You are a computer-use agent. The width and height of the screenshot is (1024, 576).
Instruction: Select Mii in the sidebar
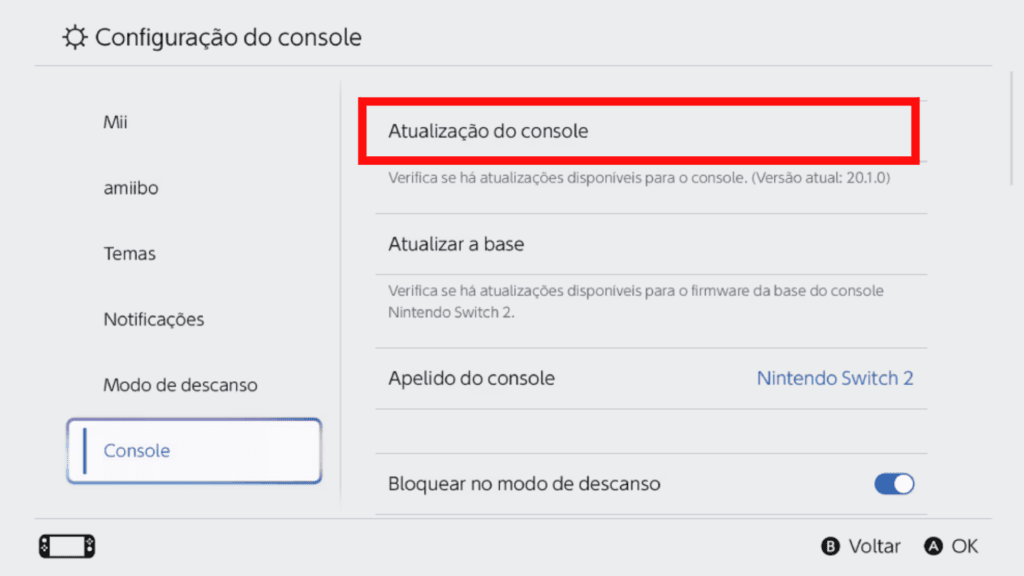click(x=113, y=122)
